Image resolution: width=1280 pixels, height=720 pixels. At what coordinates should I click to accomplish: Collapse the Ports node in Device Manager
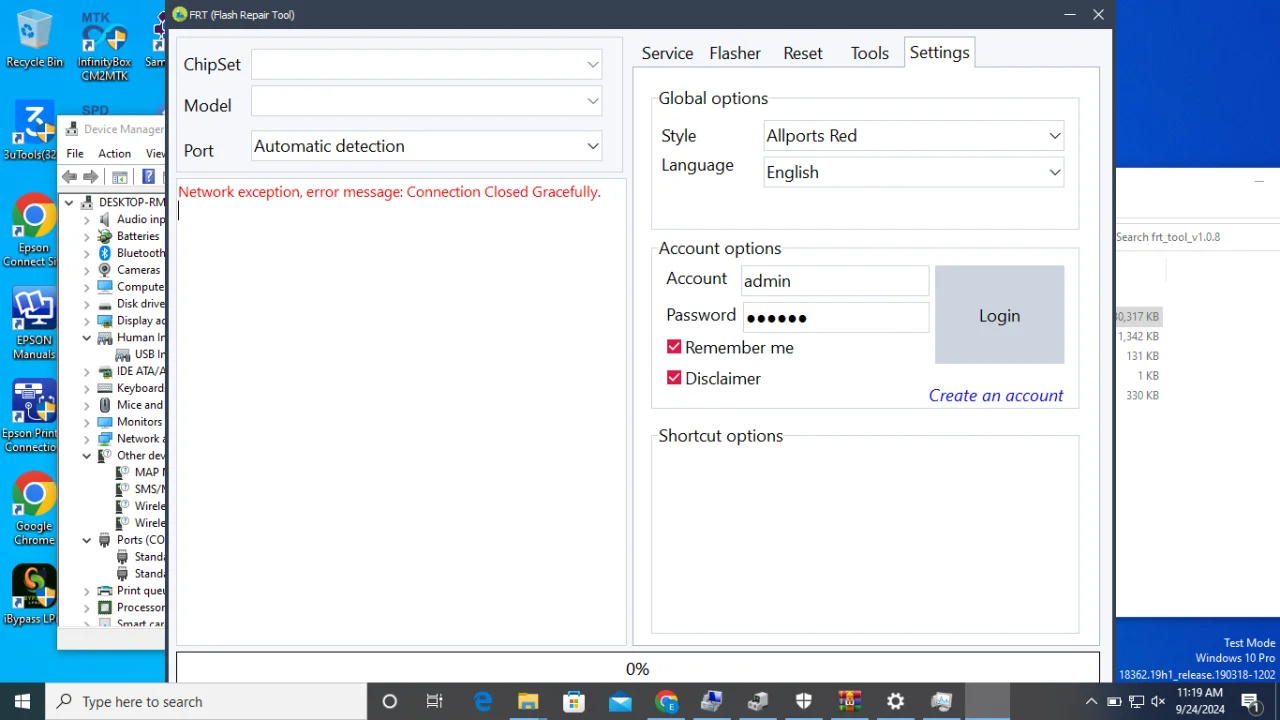tap(87, 540)
